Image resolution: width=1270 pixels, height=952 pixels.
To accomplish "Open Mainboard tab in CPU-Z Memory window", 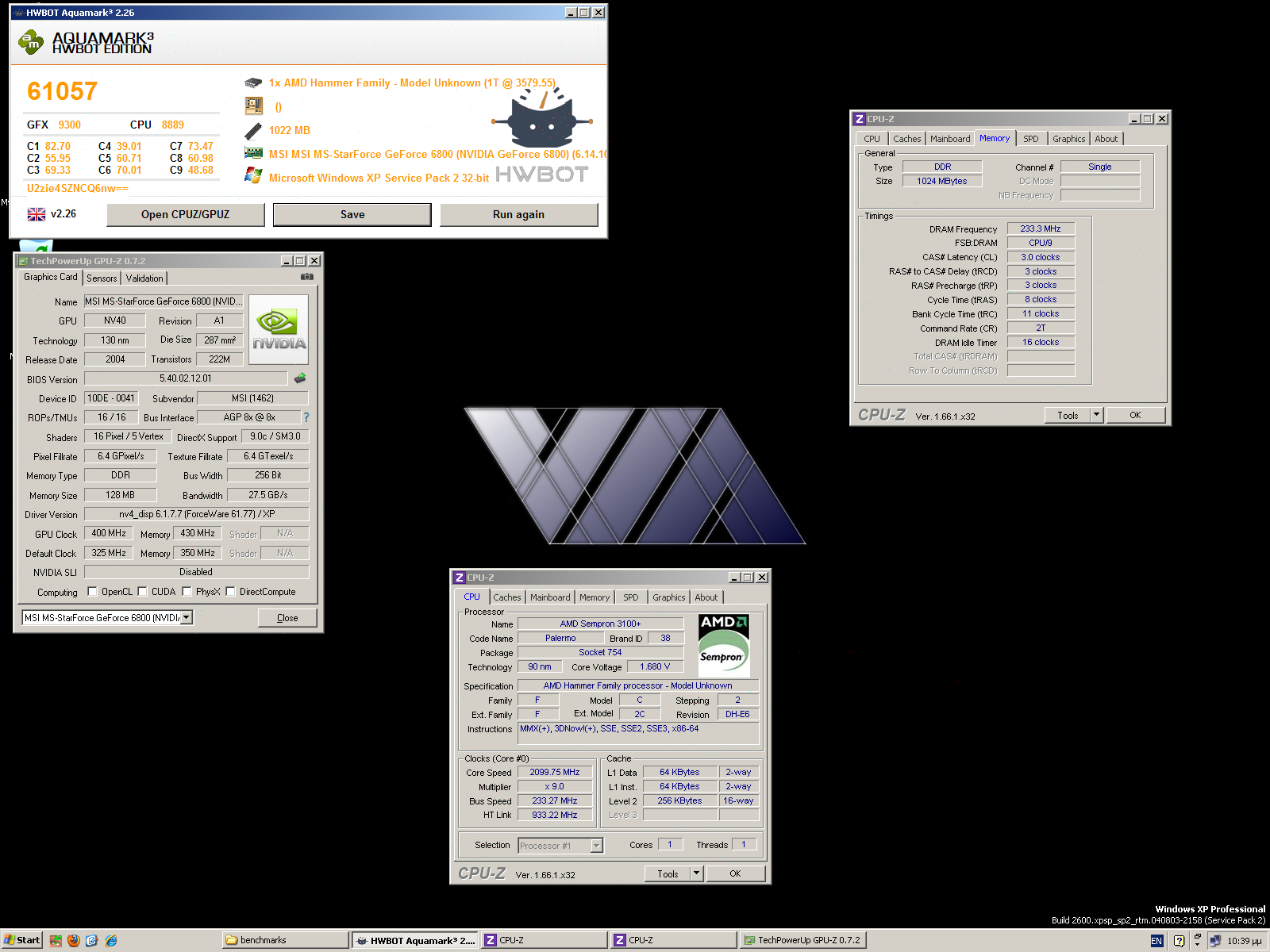I will pyautogui.click(x=950, y=139).
